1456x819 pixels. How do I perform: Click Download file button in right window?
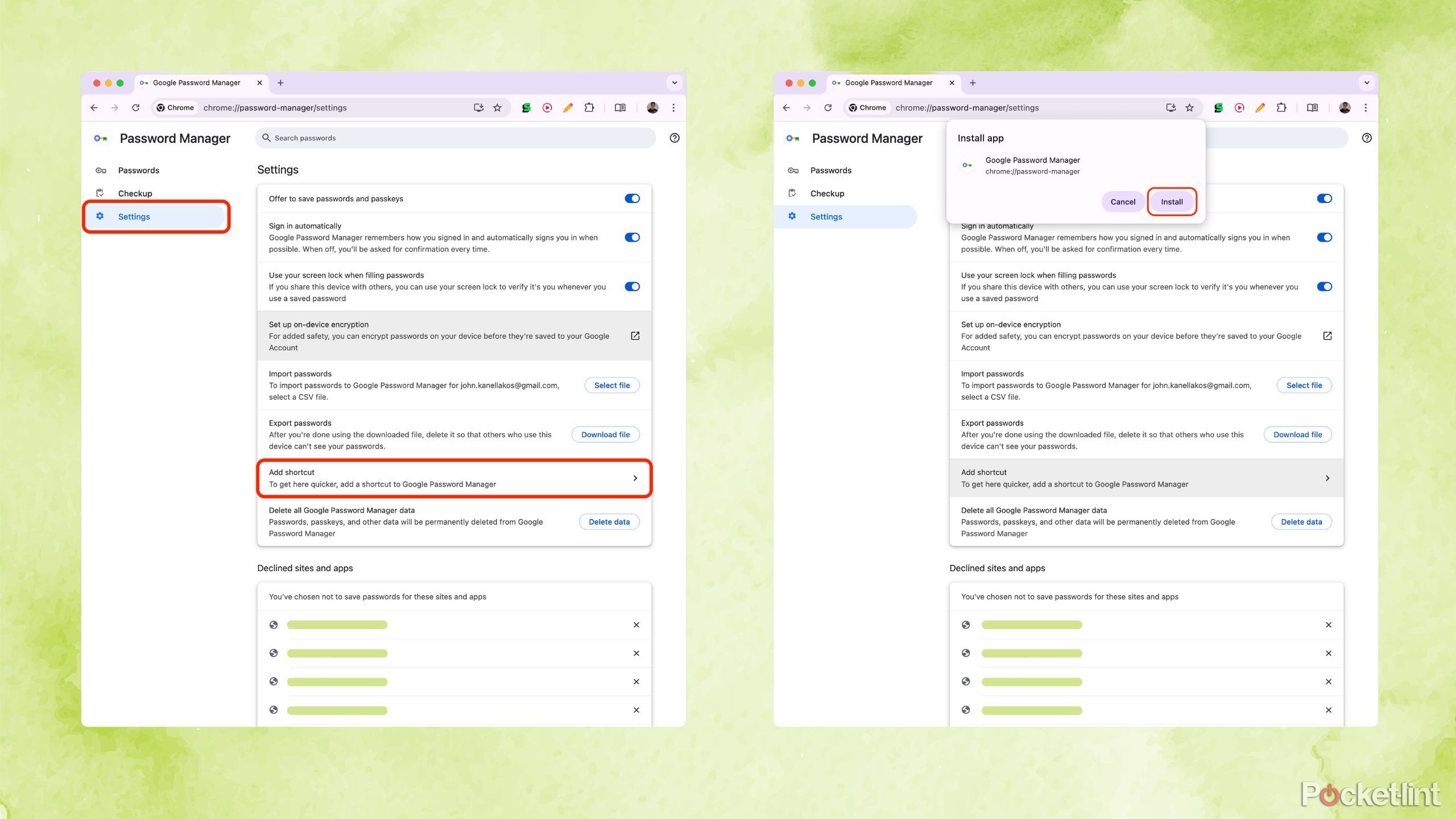(1297, 435)
